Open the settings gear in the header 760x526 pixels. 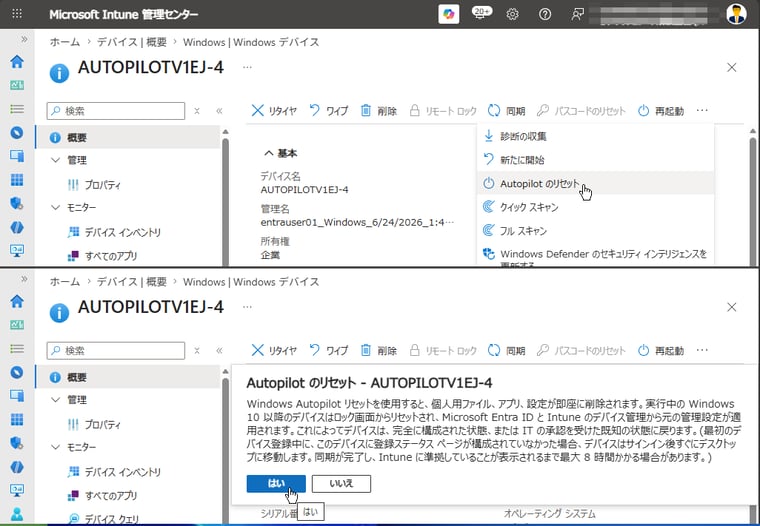point(512,14)
